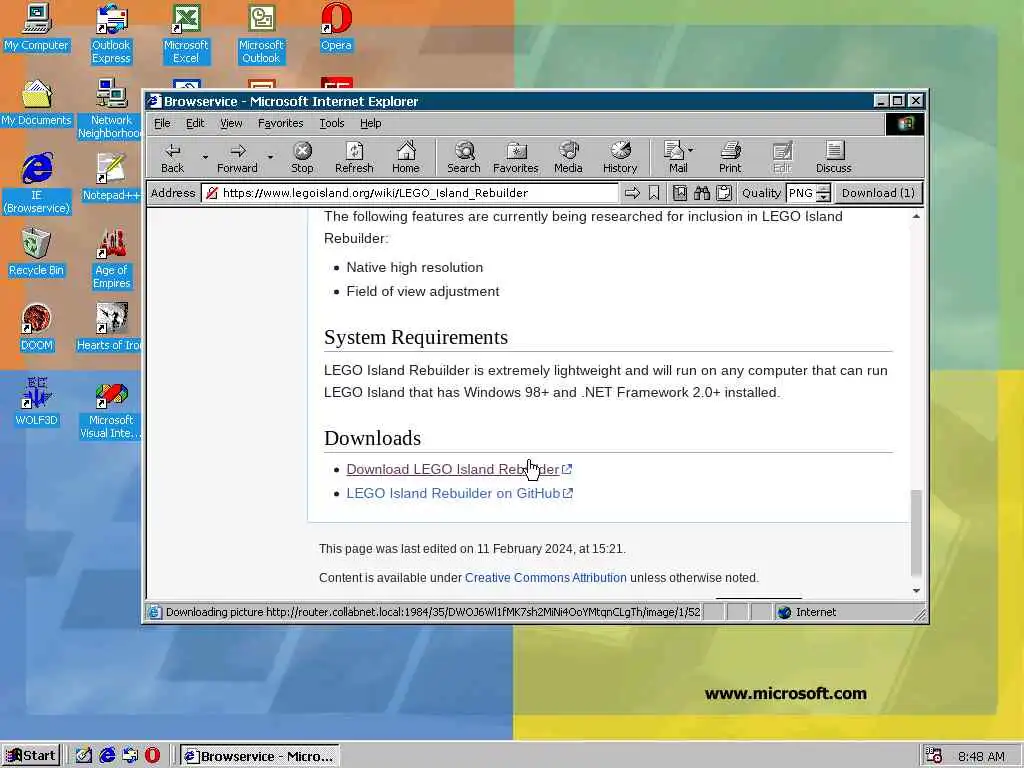Open the Mail button dropdown arrow
This screenshot has width=1024, height=768.
click(x=691, y=150)
